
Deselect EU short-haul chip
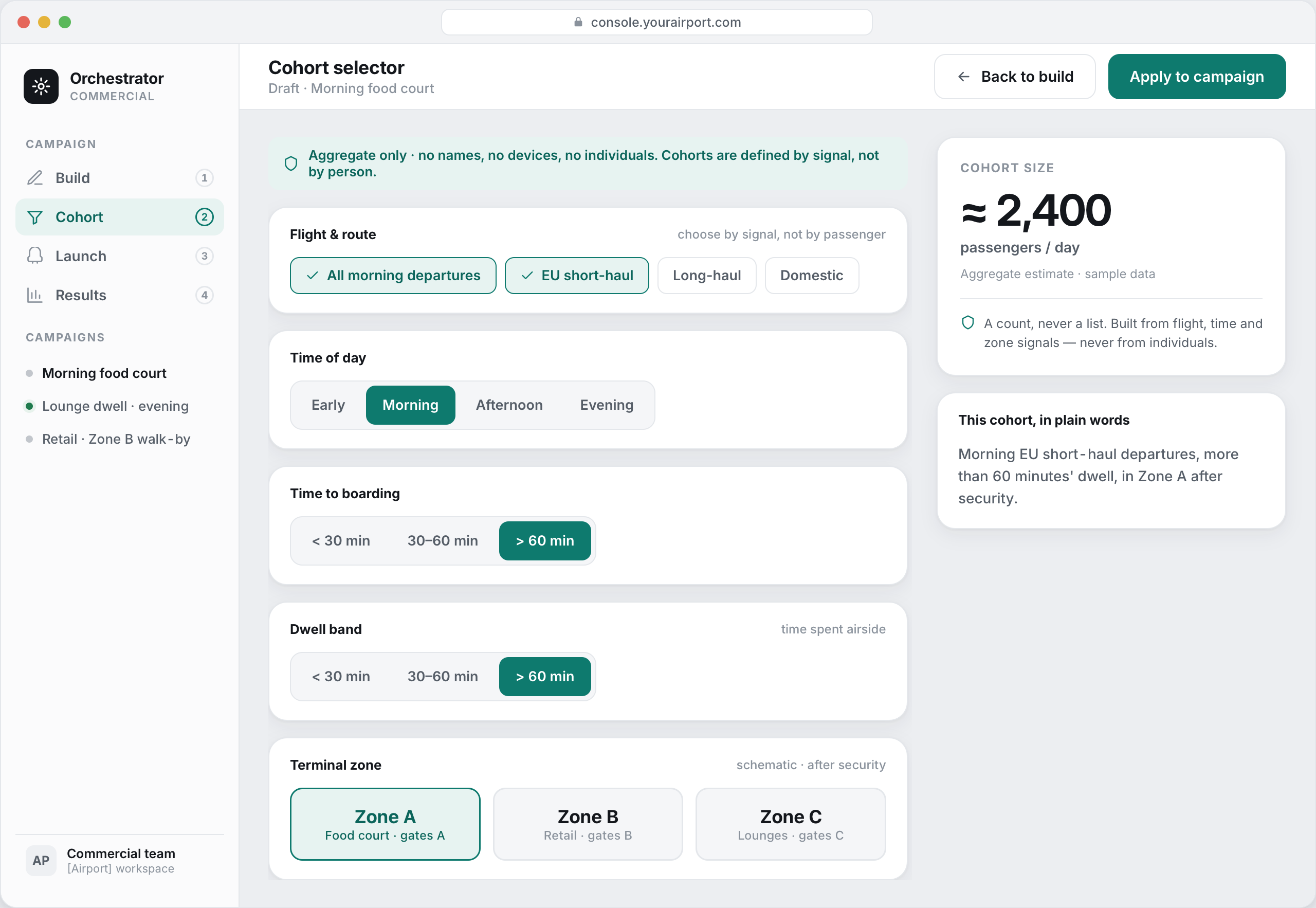(577, 276)
